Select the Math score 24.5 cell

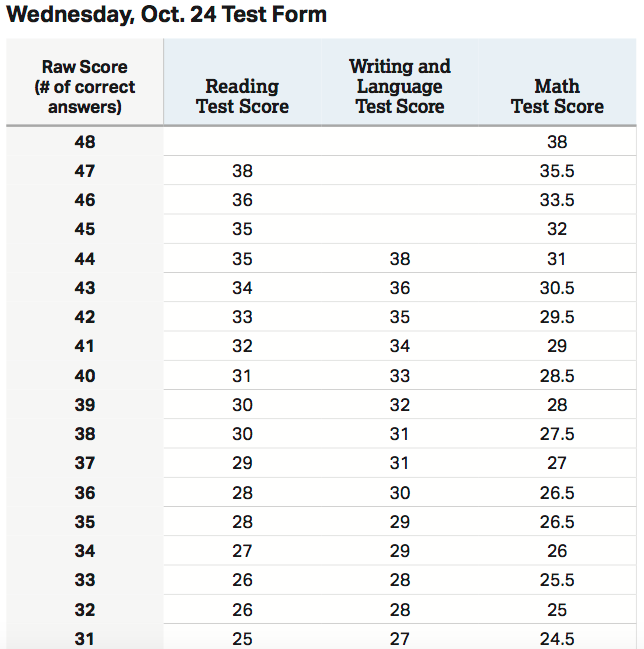557,639
